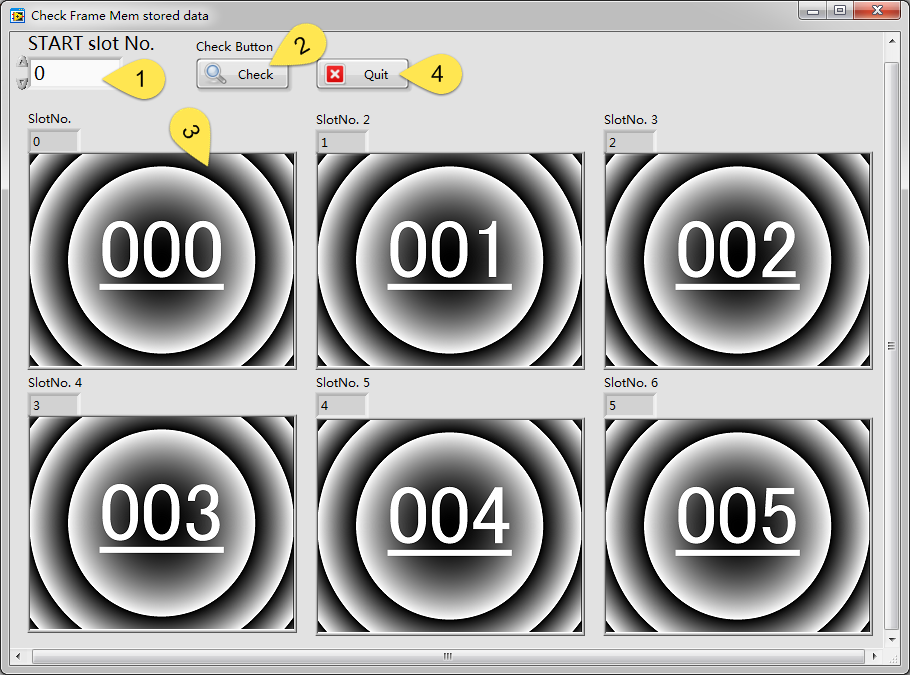Screen dimensions: 910x675
Task: Click the horizontal scrollbar thumb
Action: coord(447,657)
